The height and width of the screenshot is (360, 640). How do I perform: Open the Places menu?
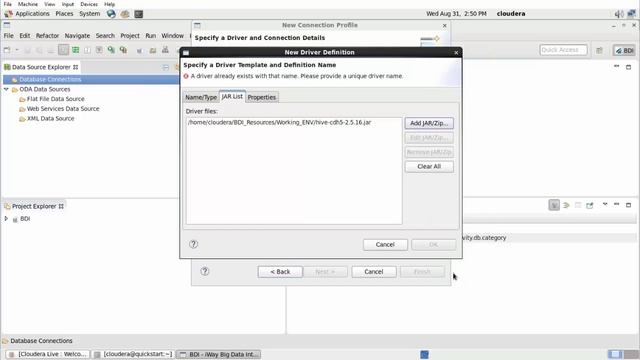tap(64, 13)
